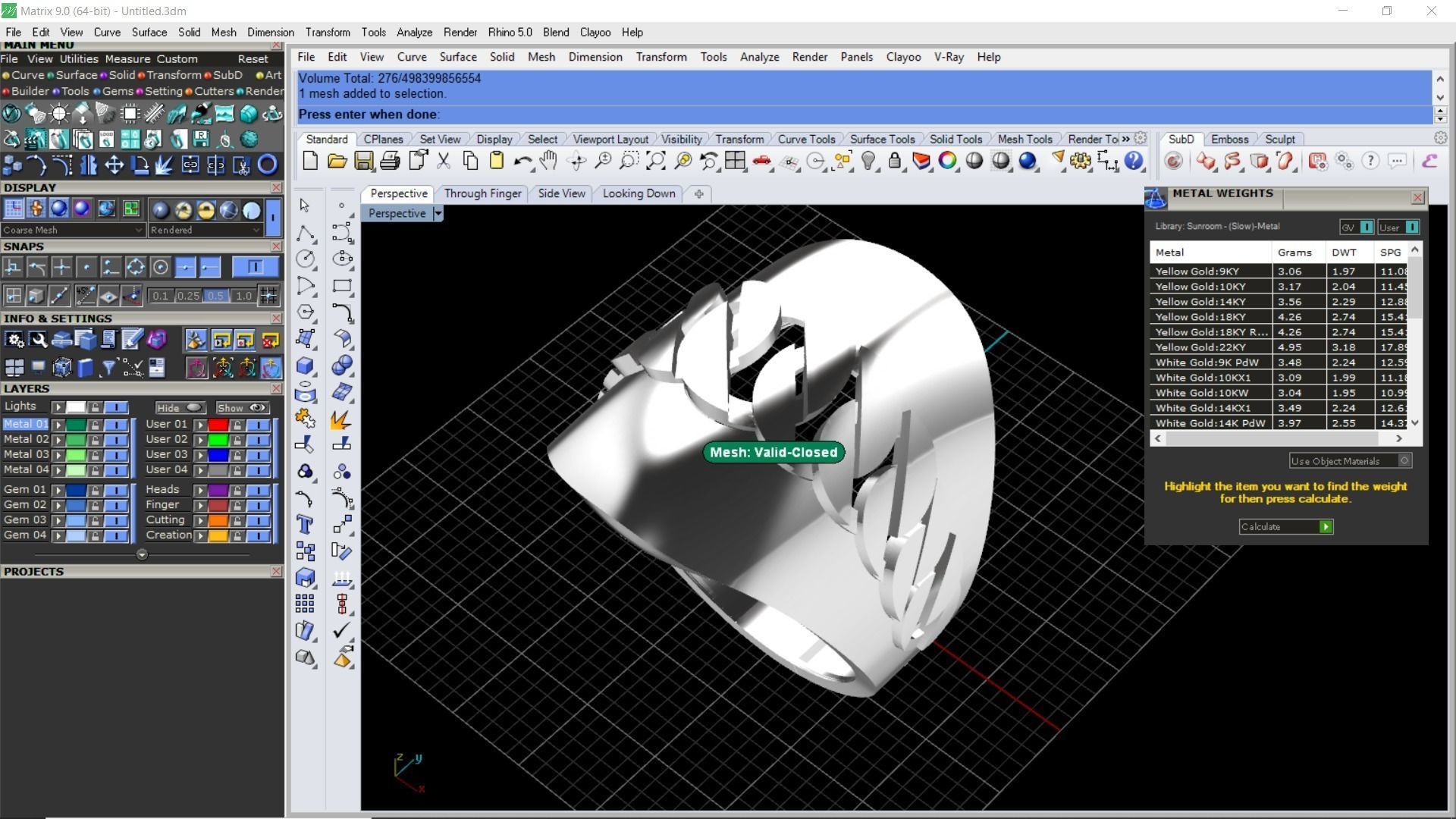Click the red car Set View icon
This screenshot has height=819, width=1456.
tap(761, 161)
